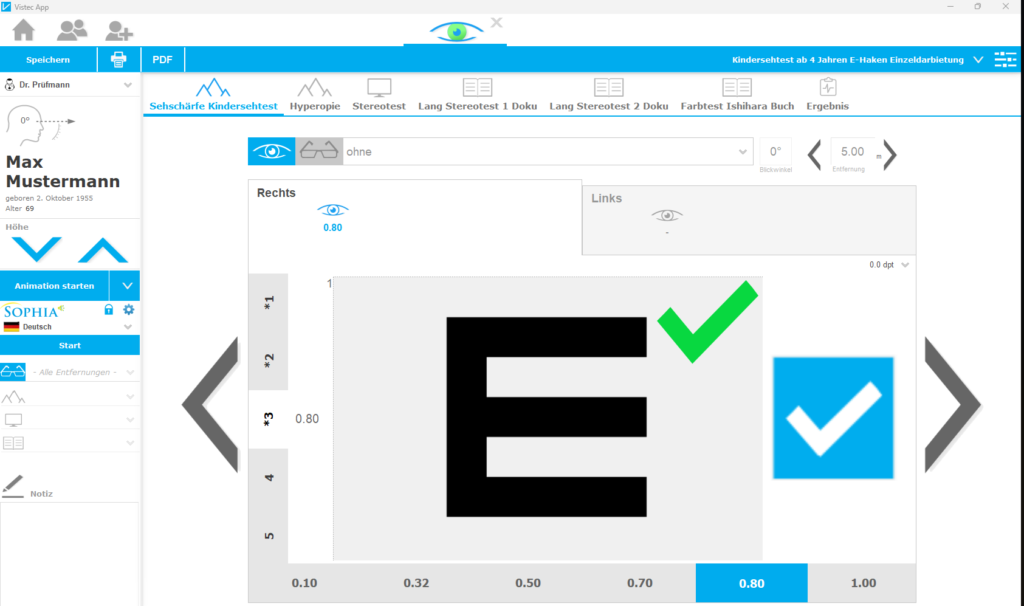Expand the Dr. Prüfmann examiner dropdown
The width and height of the screenshot is (1024, 606).
coord(128,85)
